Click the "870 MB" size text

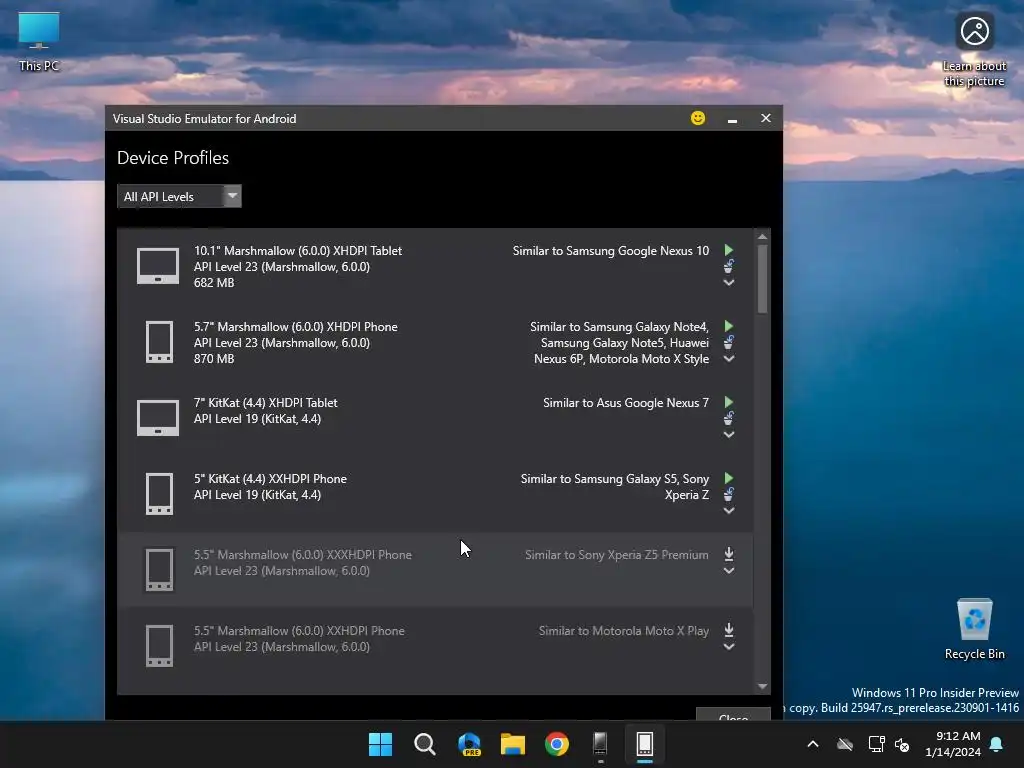point(214,359)
